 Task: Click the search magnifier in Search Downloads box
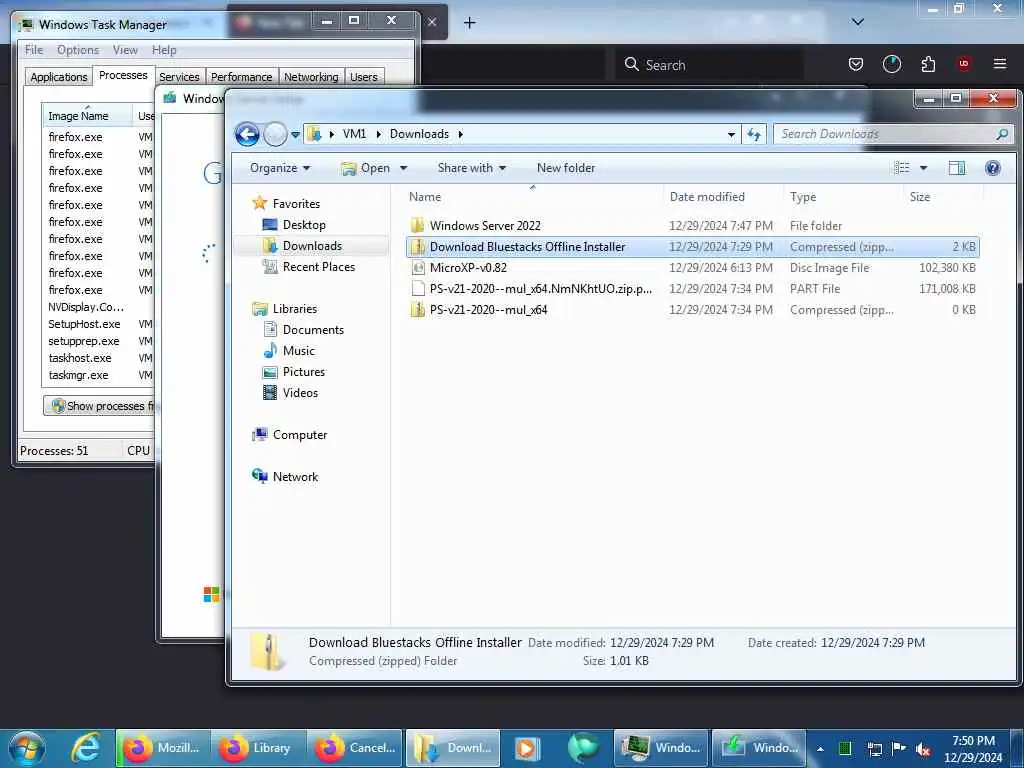pos(1002,134)
